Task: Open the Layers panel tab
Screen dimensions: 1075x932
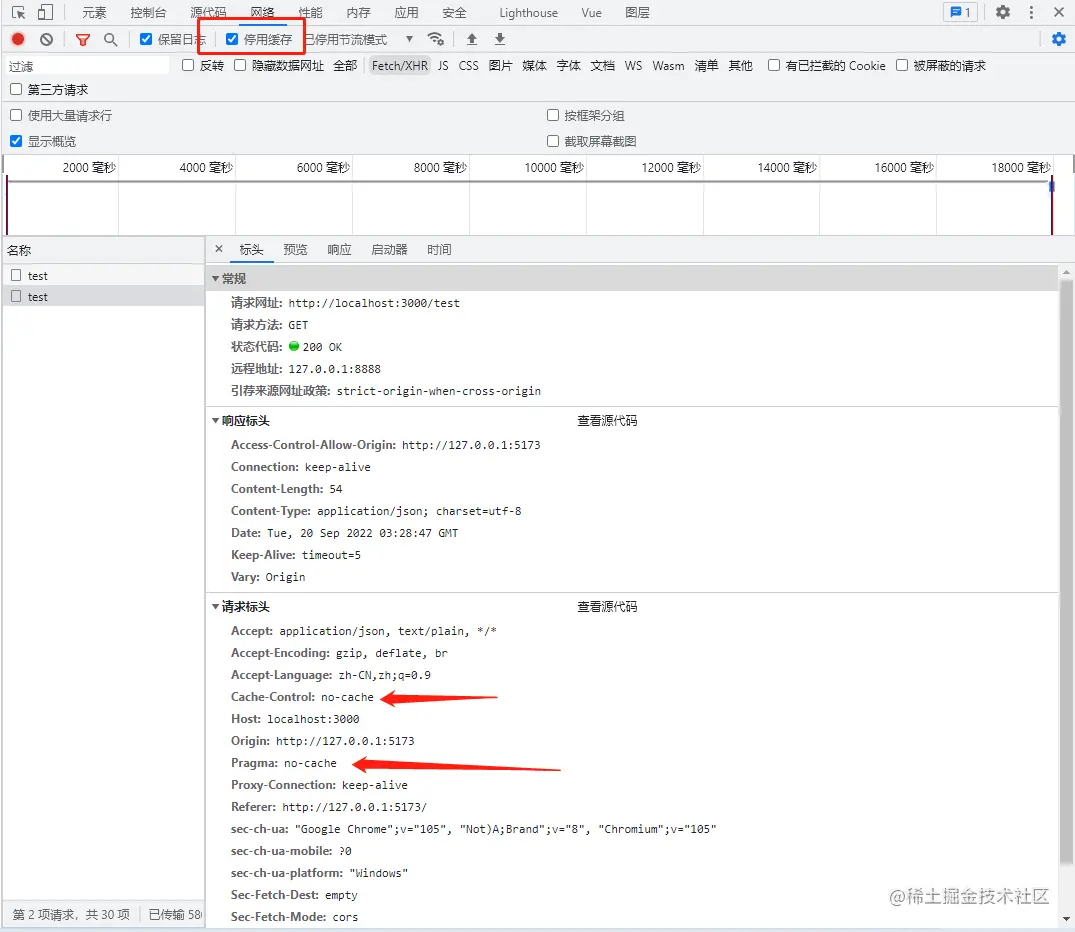Action: [x=638, y=12]
